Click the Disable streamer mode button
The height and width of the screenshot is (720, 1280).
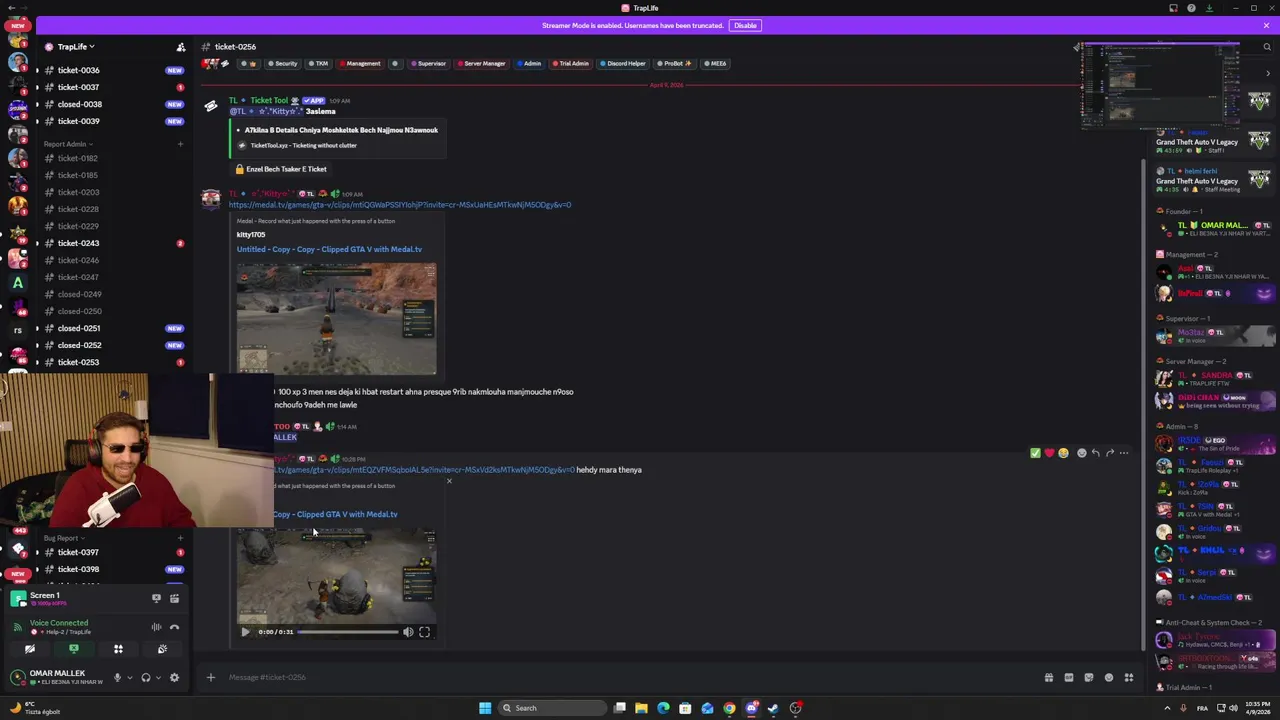745,25
